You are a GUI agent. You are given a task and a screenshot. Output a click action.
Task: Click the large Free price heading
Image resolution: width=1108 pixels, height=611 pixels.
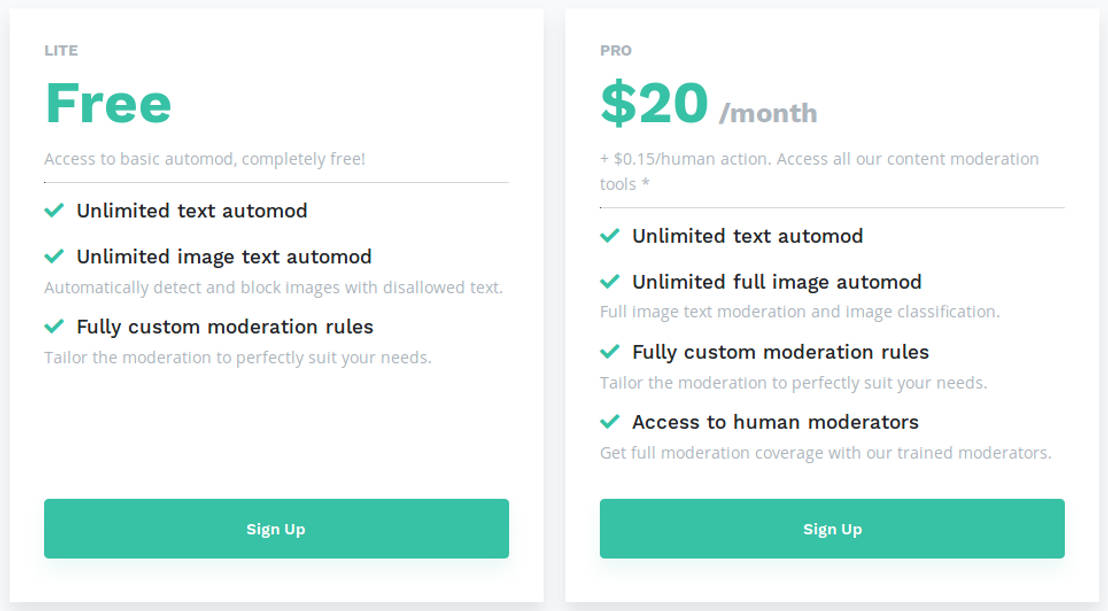[108, 103]
